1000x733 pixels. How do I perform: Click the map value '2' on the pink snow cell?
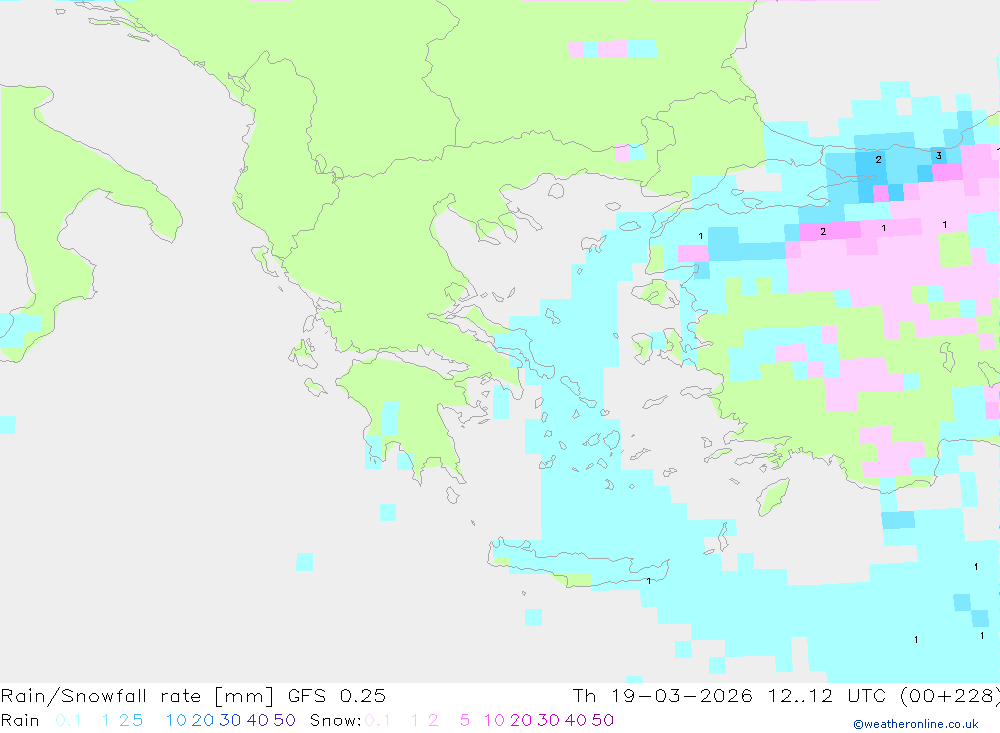(x=823, y=232)
